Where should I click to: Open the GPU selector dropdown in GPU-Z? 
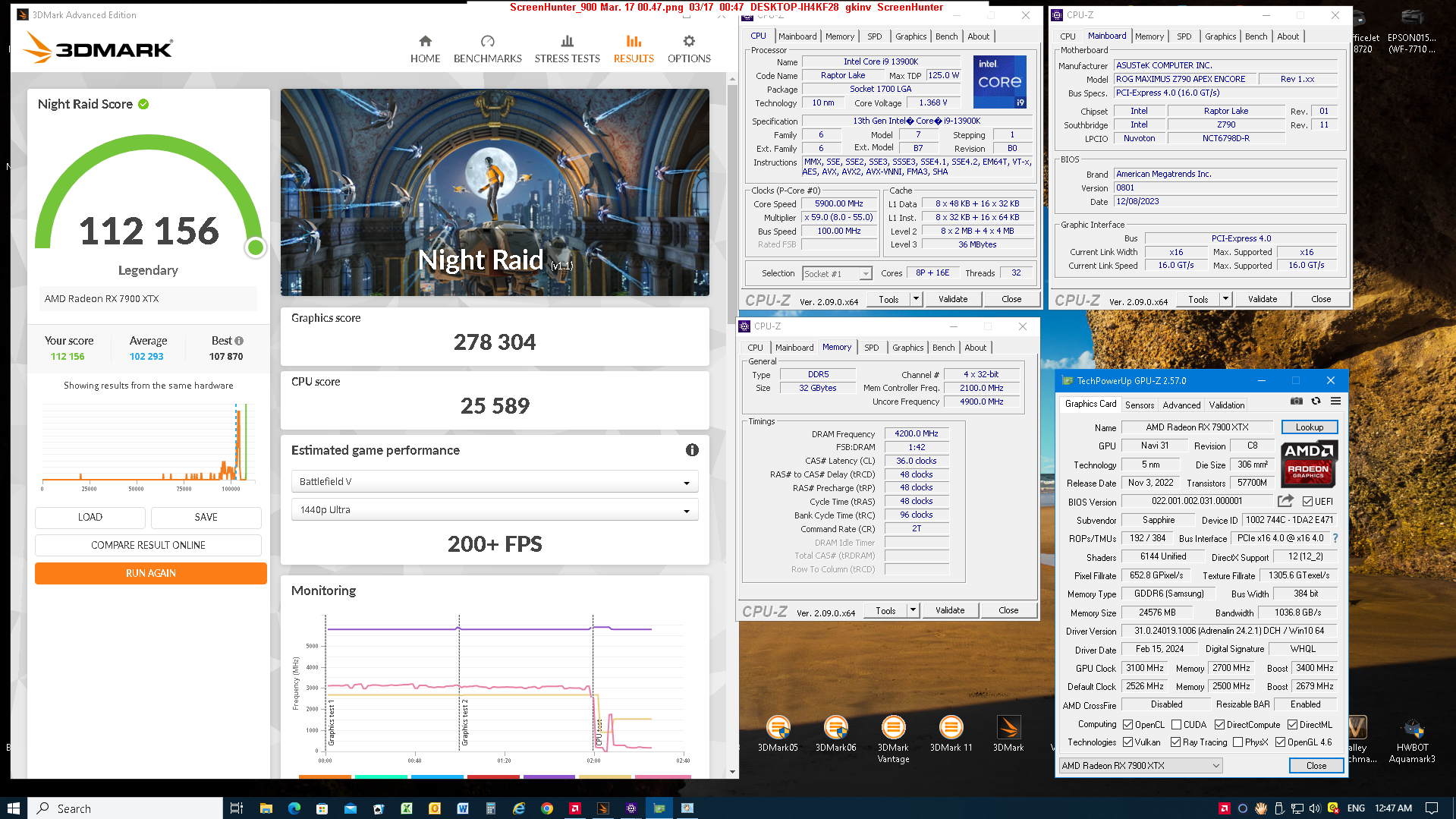[1140, 766]
